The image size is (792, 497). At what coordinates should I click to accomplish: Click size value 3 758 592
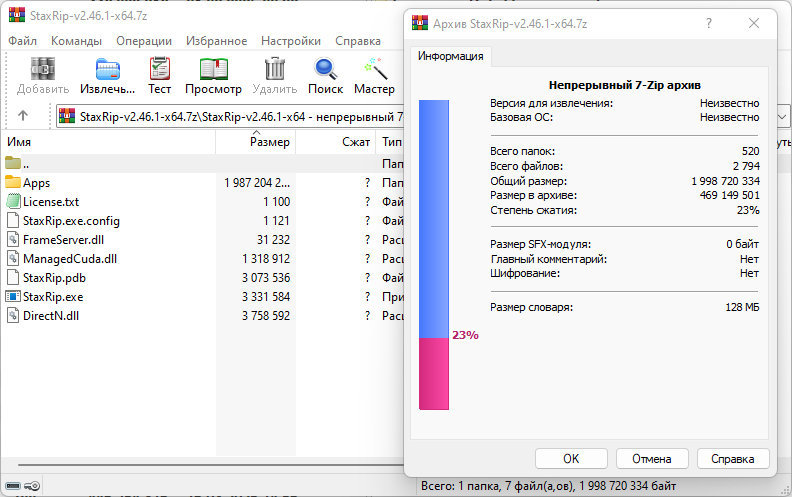point(266,316)
